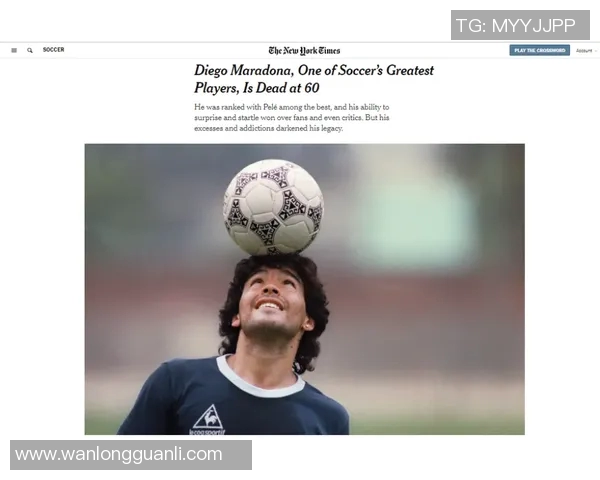
Task: Click the Le Coq Sportif shirt logo
Action: (x=208, y=420)
